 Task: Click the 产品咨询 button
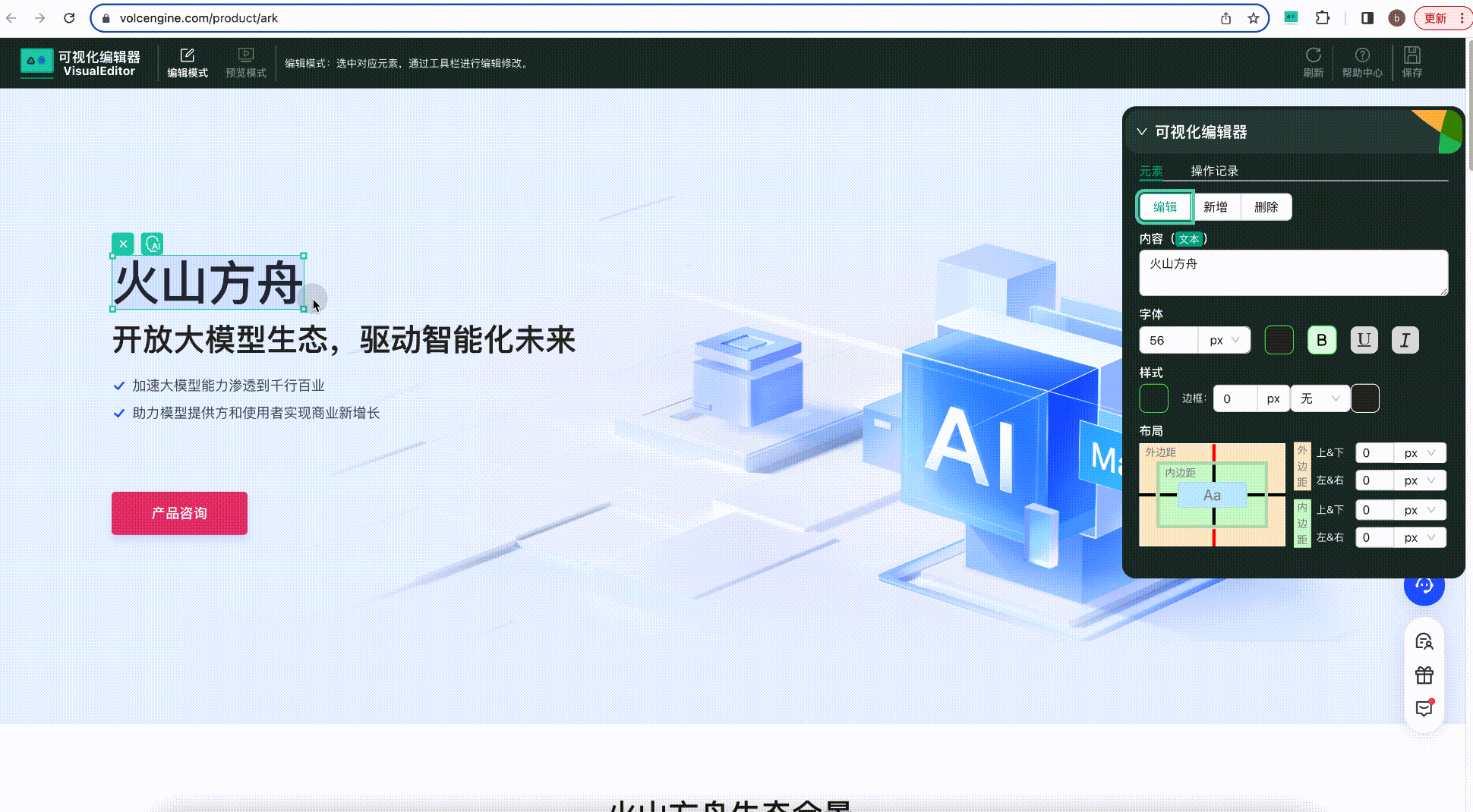click(x=179, y=513)
